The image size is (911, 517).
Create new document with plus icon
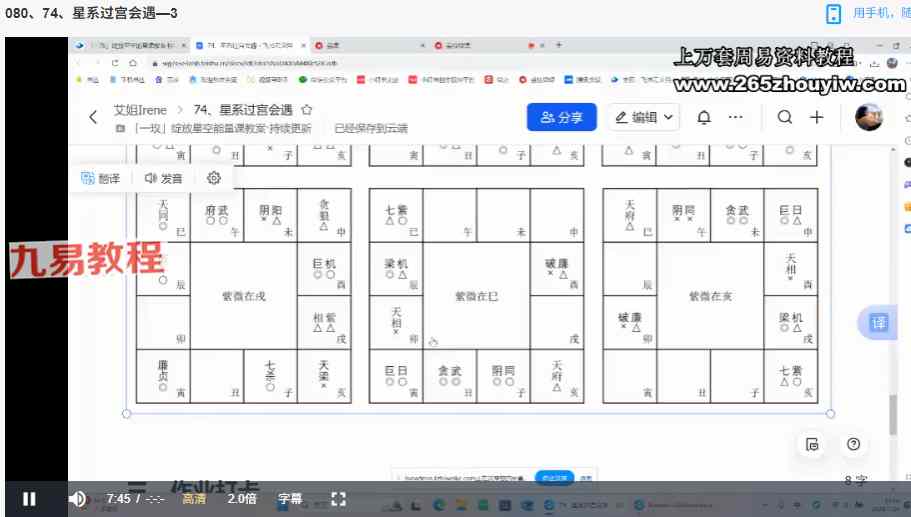pyautogui.click(x=816, y=117)
